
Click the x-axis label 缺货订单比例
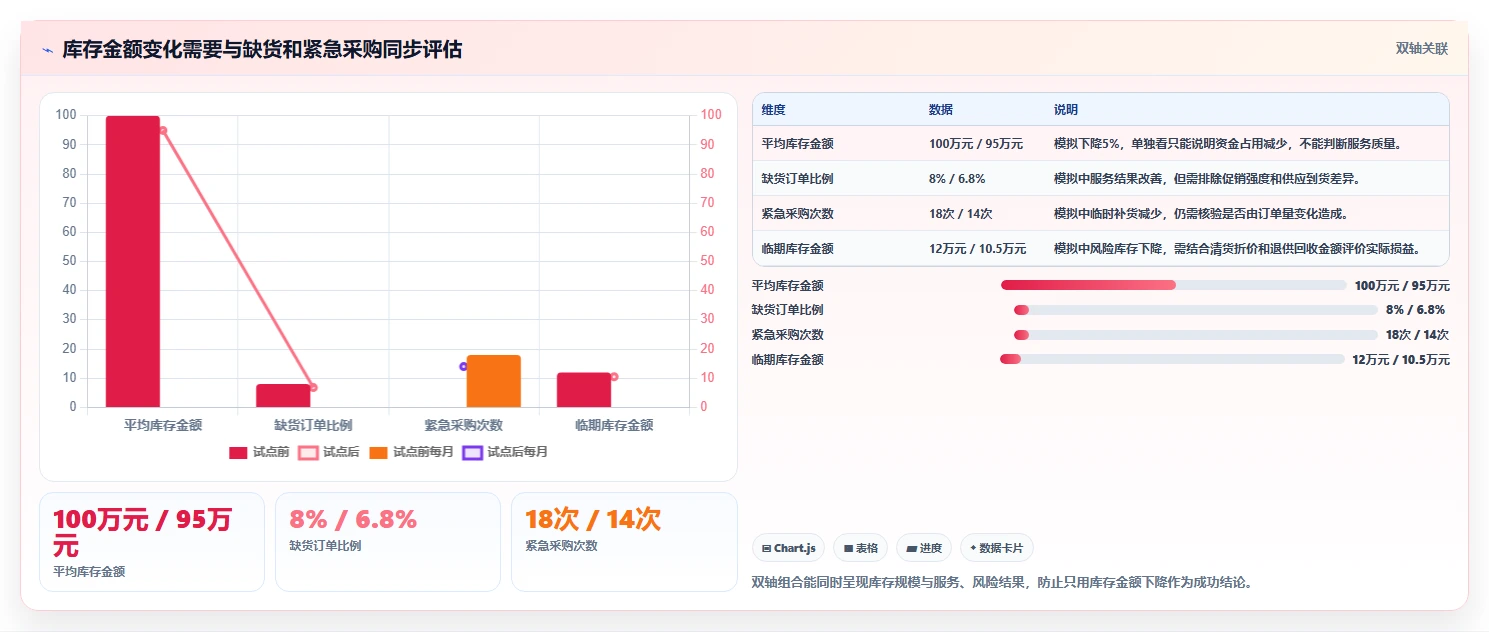[x=313, y=425]
